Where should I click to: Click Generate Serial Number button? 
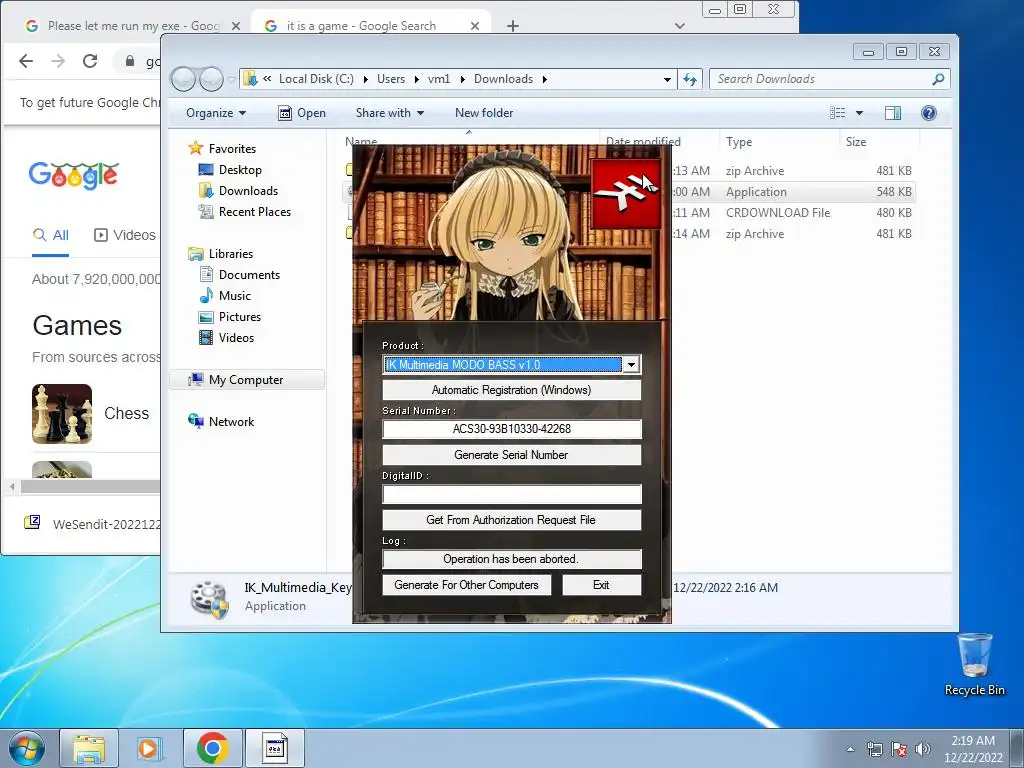pos(511,455)
